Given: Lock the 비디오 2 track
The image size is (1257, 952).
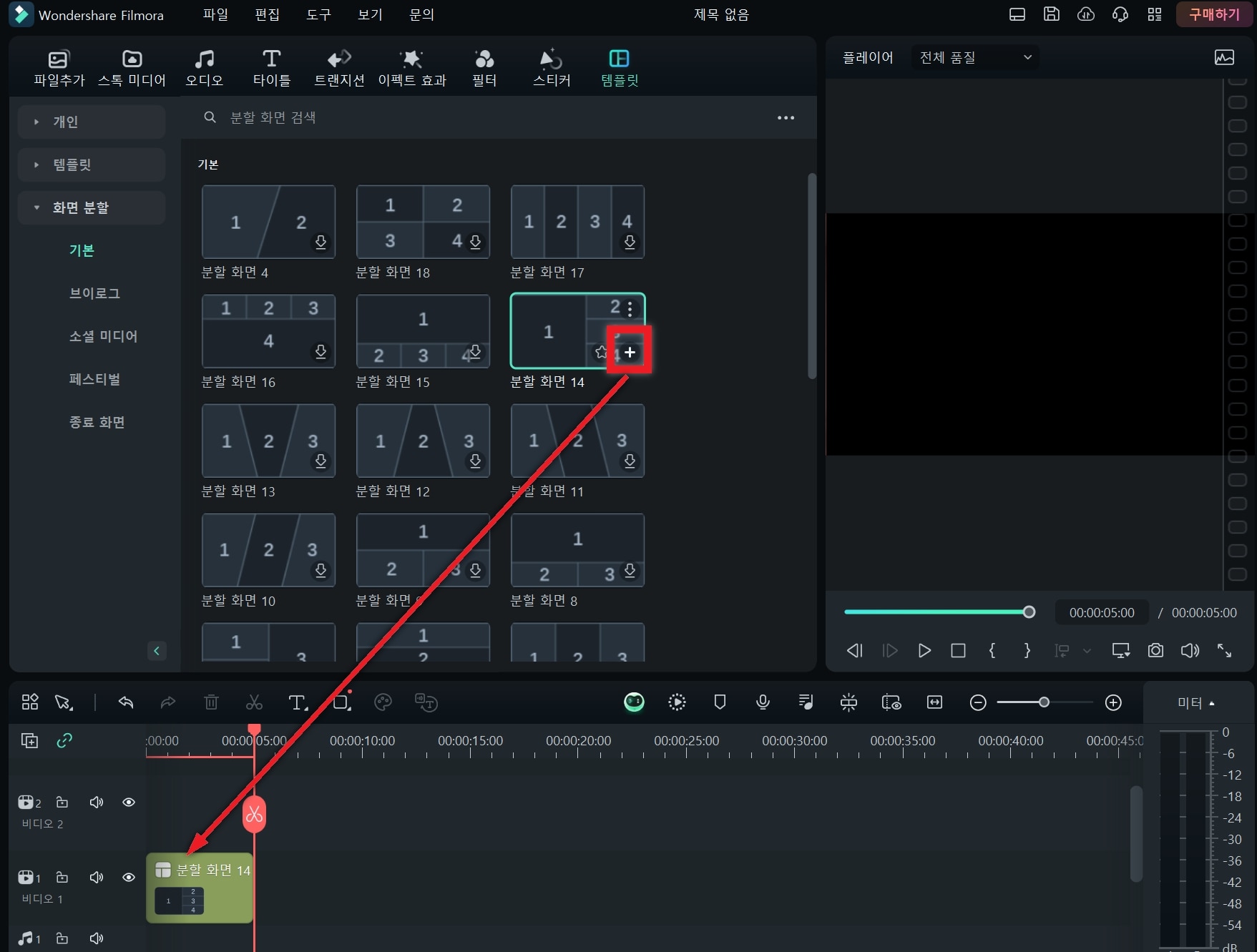Looking at the screenshot, I should (62, 802).
